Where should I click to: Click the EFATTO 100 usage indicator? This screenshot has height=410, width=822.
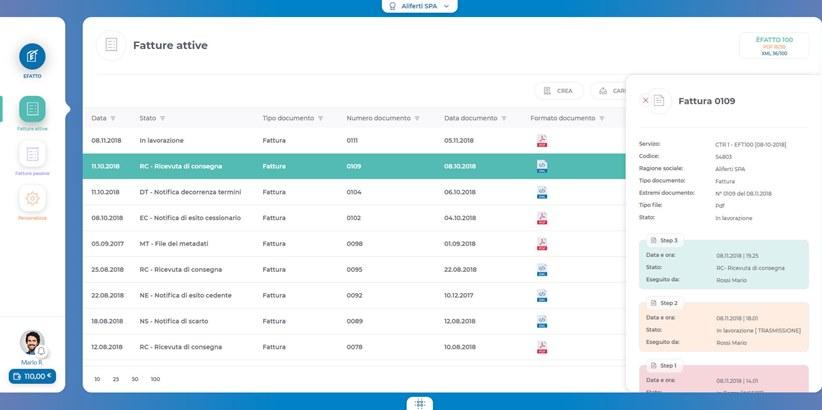[x=774, y=45]
